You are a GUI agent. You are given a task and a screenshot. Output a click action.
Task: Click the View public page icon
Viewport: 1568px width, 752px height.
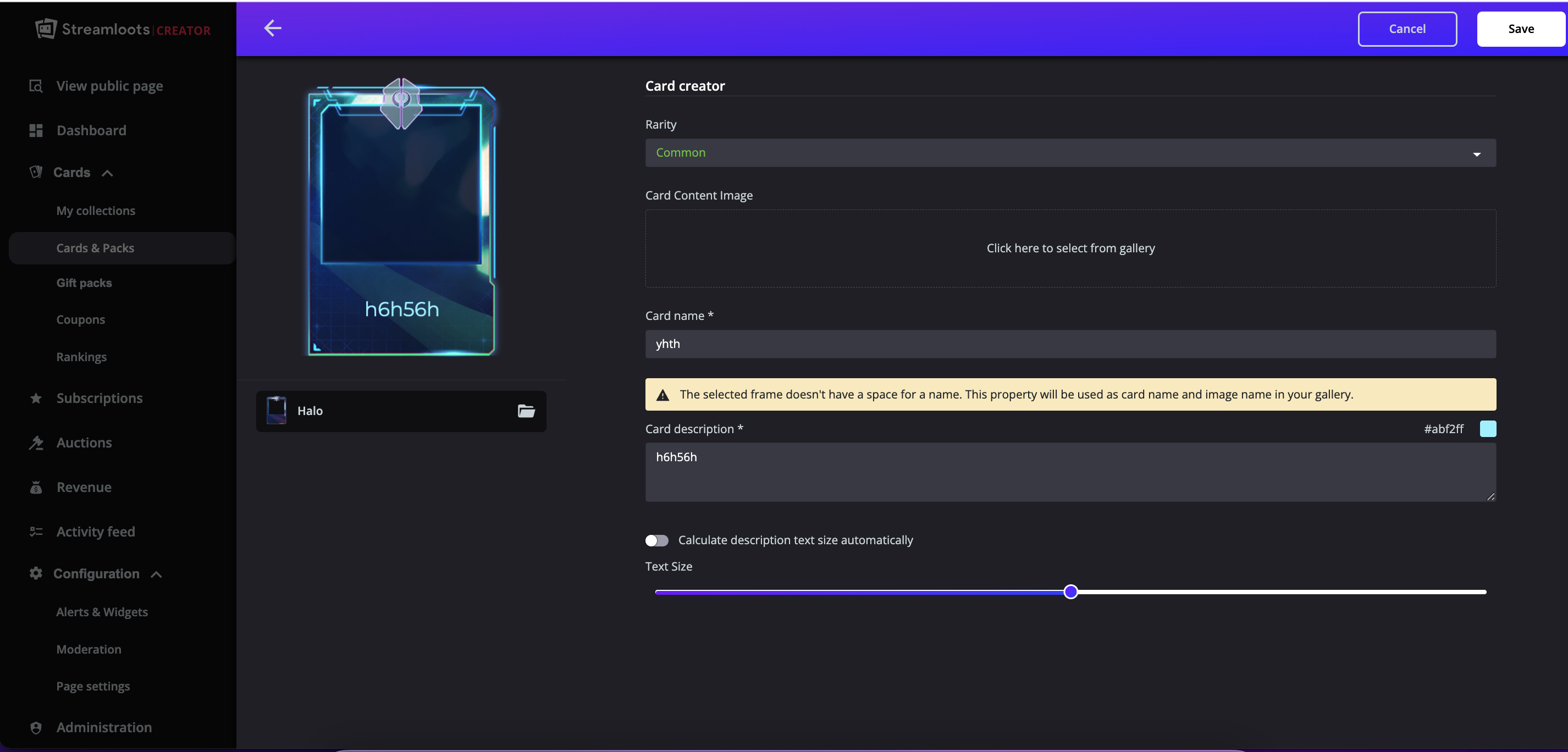point(36,86)
